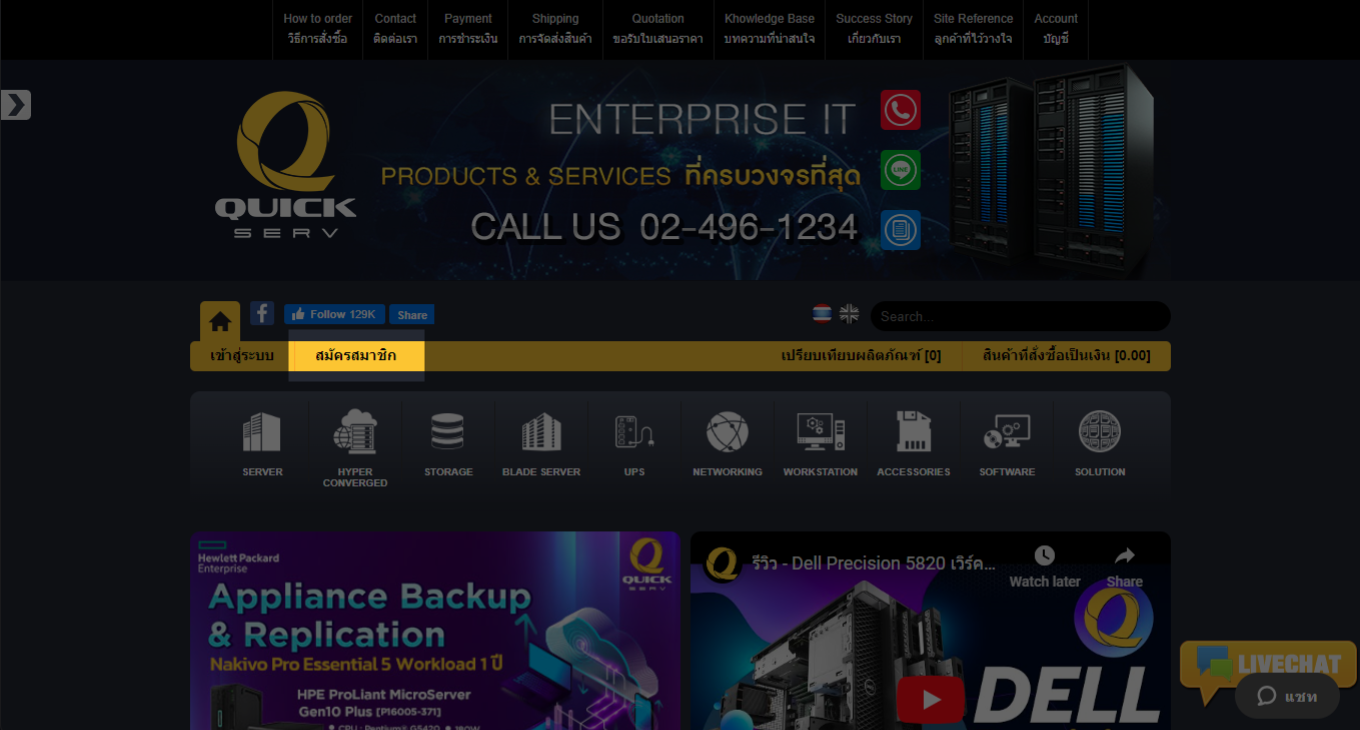Viewport: 1360px width, 730px height.
Task: Open เปรียบเทียบผลิตภัณฑ์ [0] compare link
Action: point(861,356)
